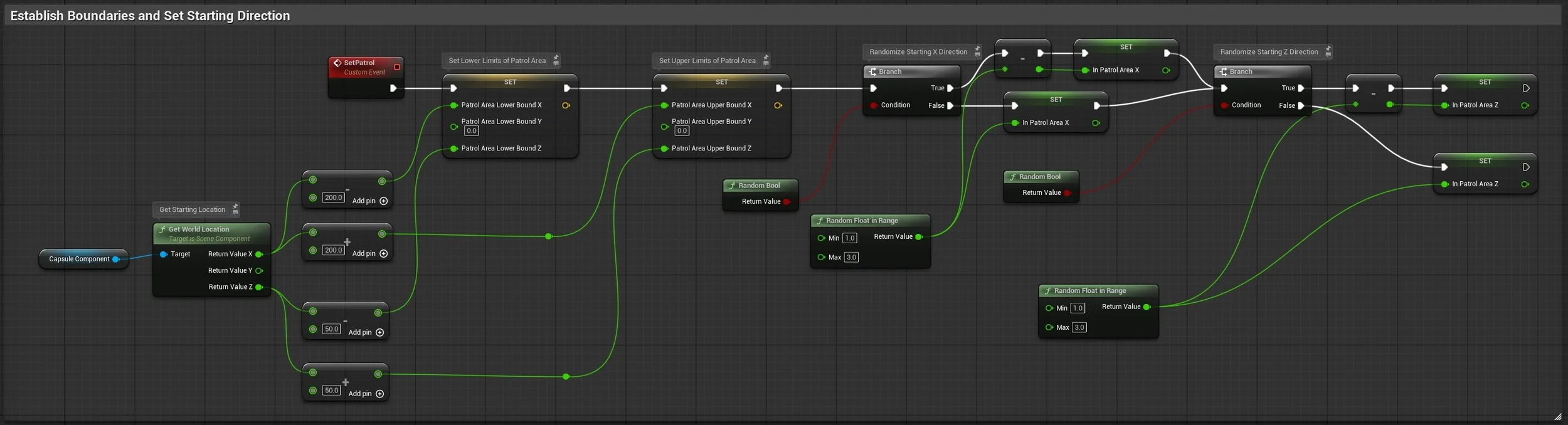Screen dimensions: 1568x425
Task: Click Add pin on the 50.0 subtract node
Action: [x=366, y=333]
